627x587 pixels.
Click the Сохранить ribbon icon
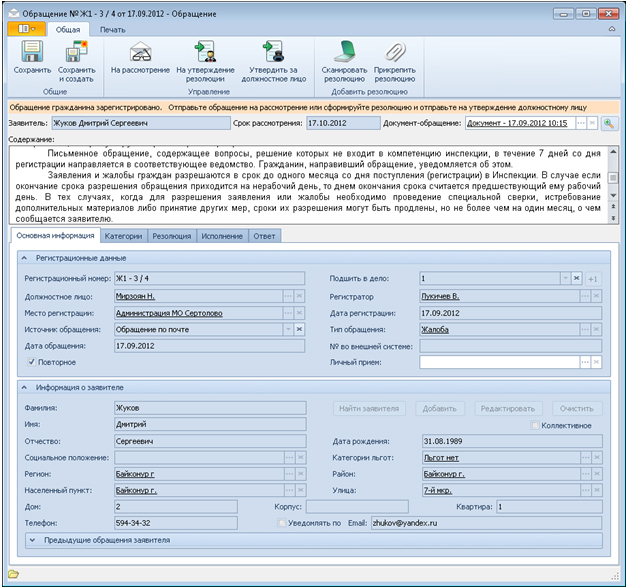click(x=32, y=52)
